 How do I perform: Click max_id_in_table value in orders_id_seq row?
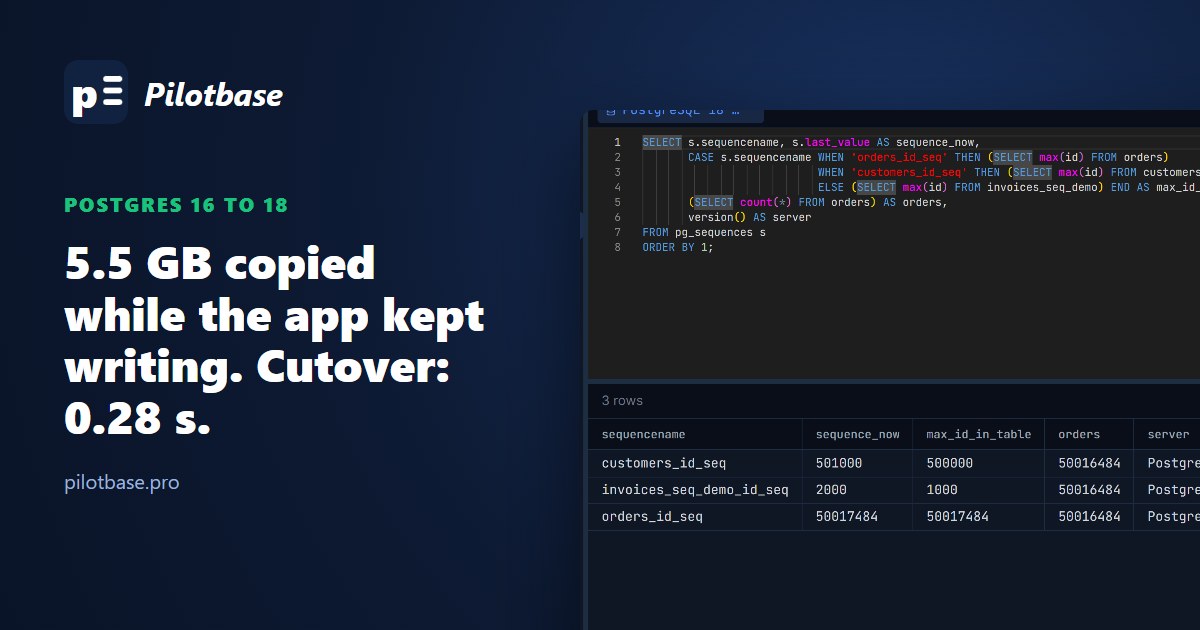pos(978,517)
